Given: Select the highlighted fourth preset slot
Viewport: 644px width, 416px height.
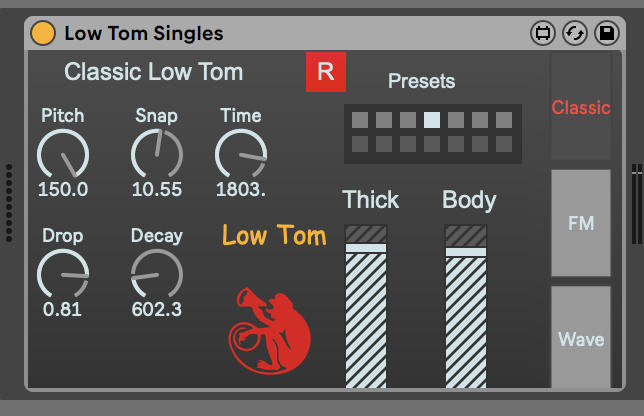Looking at the screenshot, I should coord(432,121).
